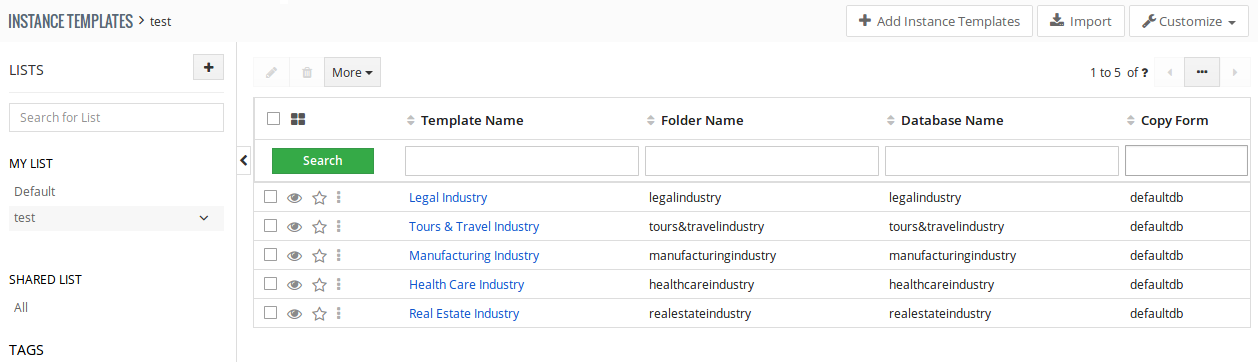Click the green Search button
This screenshot has height=362, width=1258.
point(323,160)
